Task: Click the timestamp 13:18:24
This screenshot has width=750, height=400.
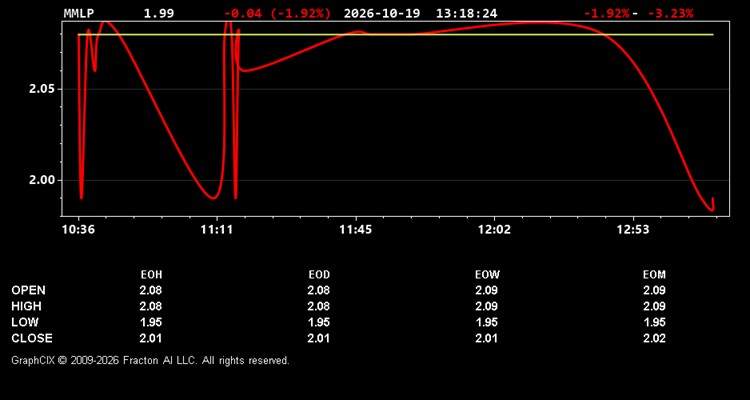Action: 466,13
